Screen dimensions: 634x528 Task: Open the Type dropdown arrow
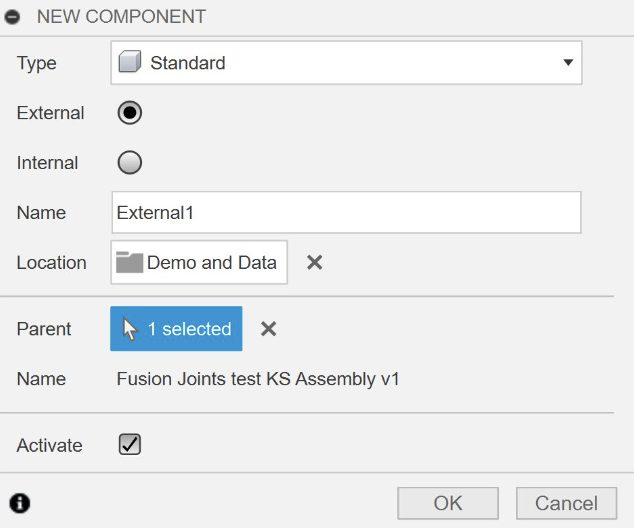click(568, 63)
